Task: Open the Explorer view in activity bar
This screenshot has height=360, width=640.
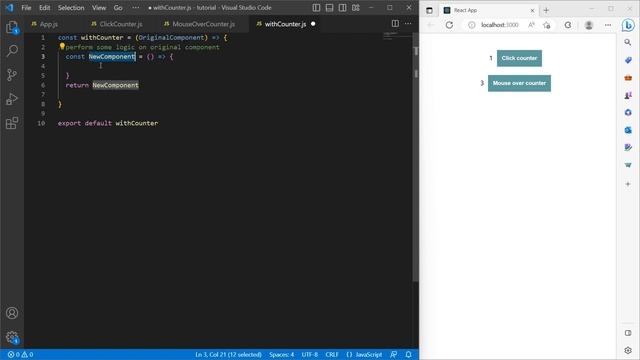Action: click(x=12, y=28)
